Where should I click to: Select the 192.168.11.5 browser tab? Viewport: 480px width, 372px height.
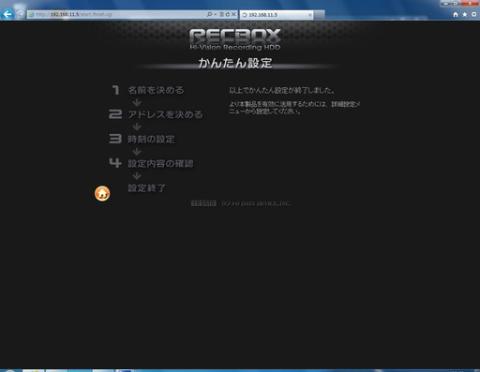pos(276,15)
